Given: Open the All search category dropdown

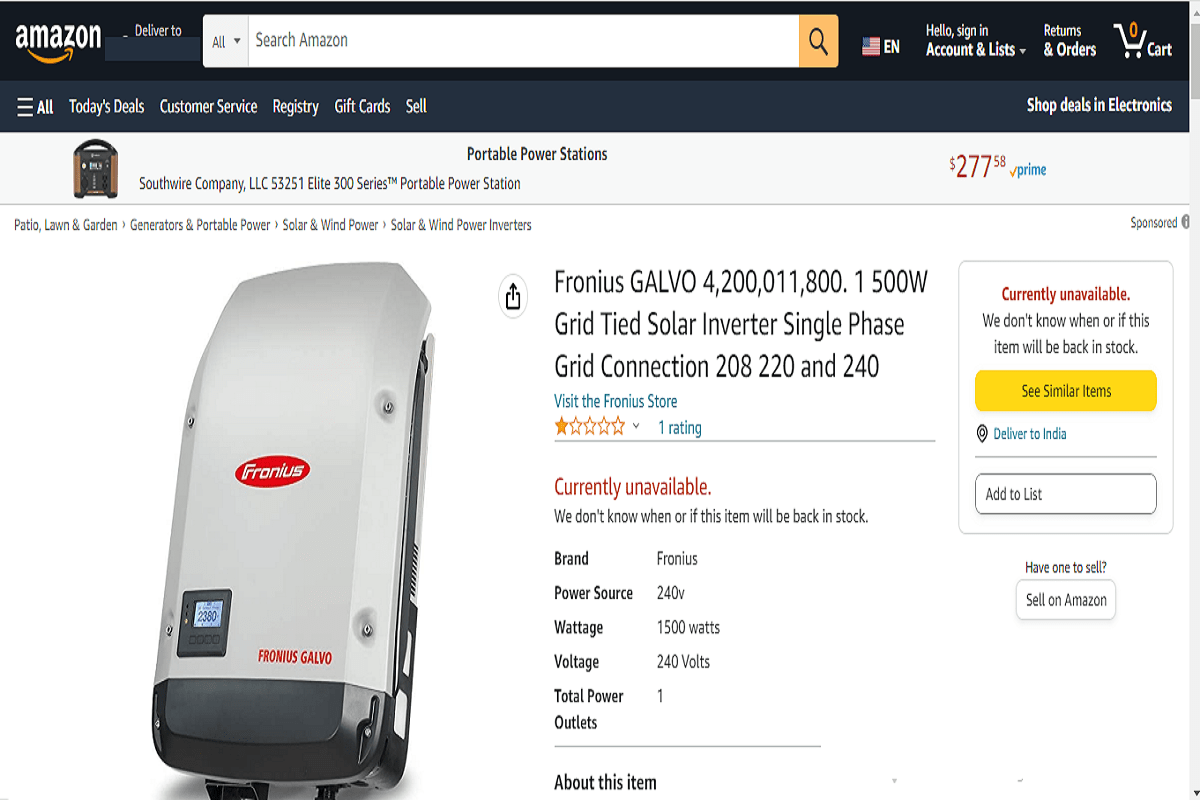Looking at the screenshot, I should [x=226, y=40].
